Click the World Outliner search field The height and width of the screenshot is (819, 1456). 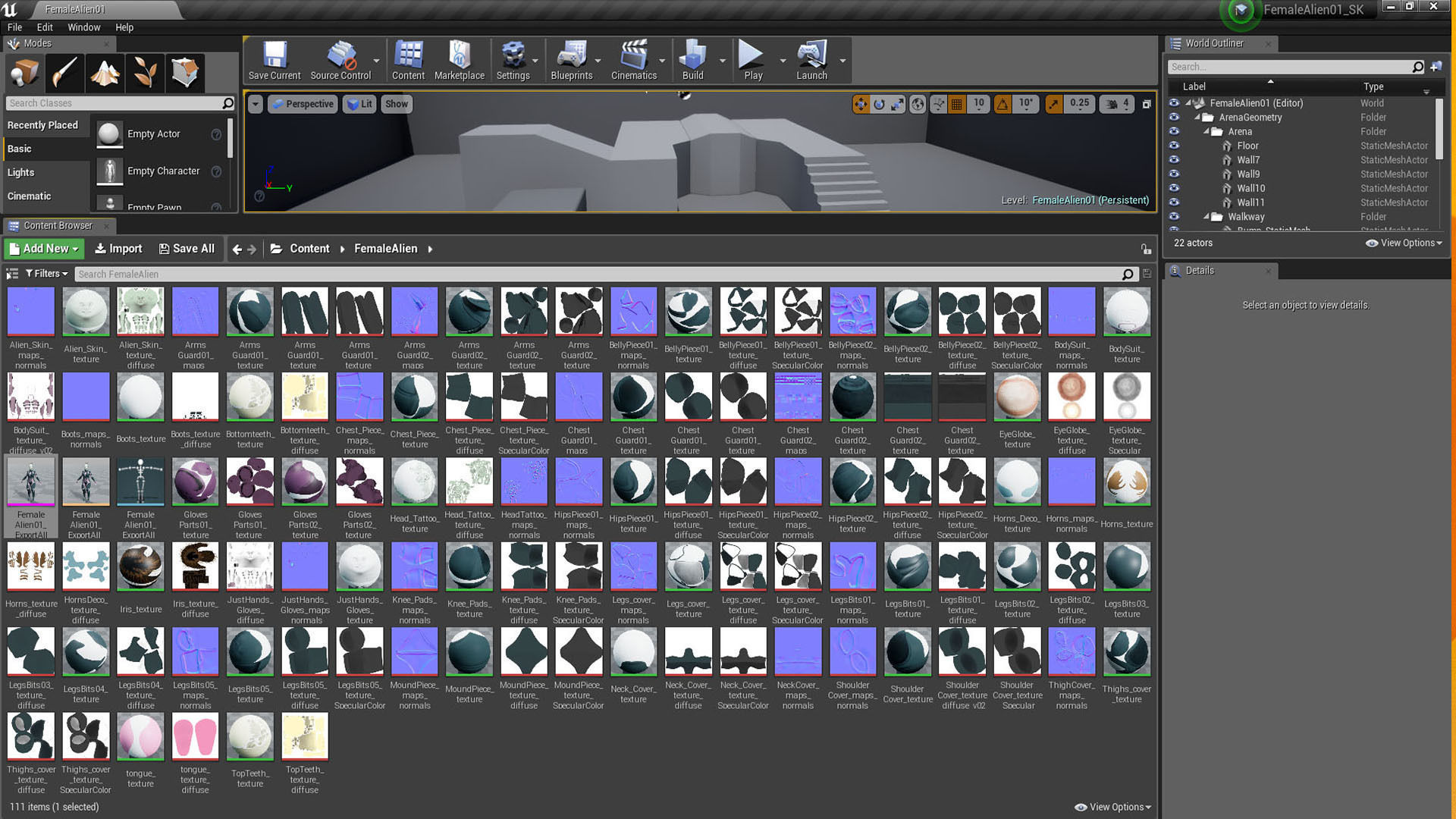(x=1296, y=67)
